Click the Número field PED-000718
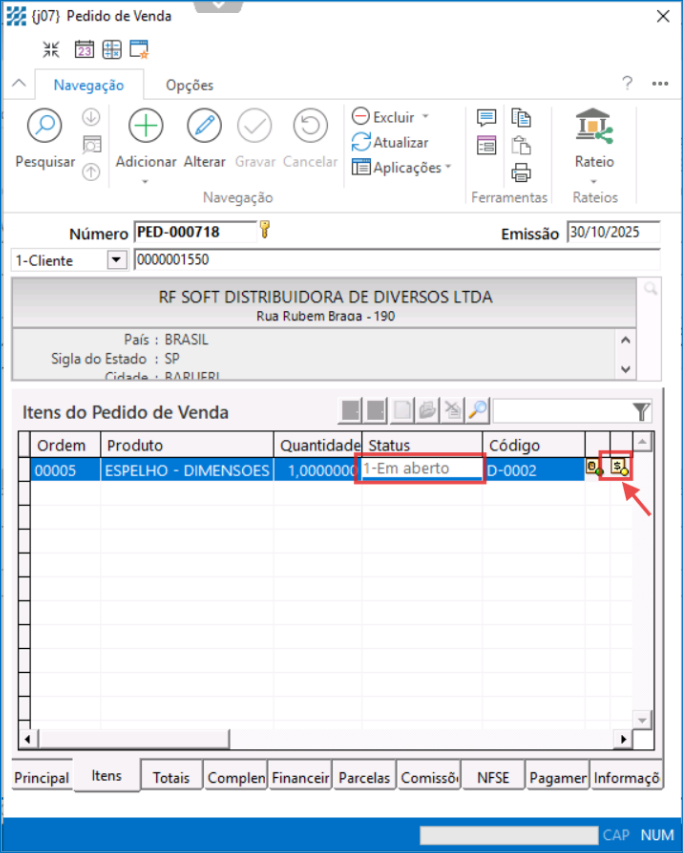Image resolution: width=684 pixels, height=853 pixels. click(193, 232)
